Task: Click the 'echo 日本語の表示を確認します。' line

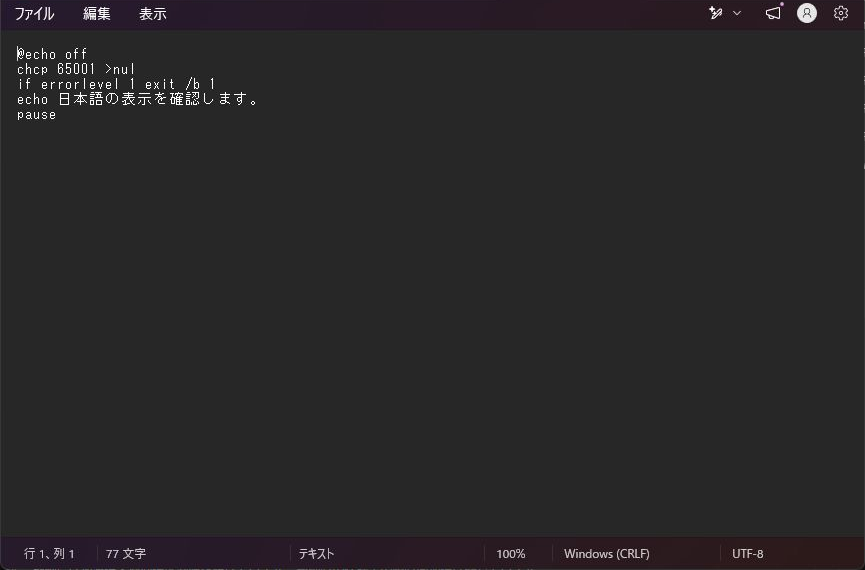Action: pyautogui.click(x=137, y=99)
